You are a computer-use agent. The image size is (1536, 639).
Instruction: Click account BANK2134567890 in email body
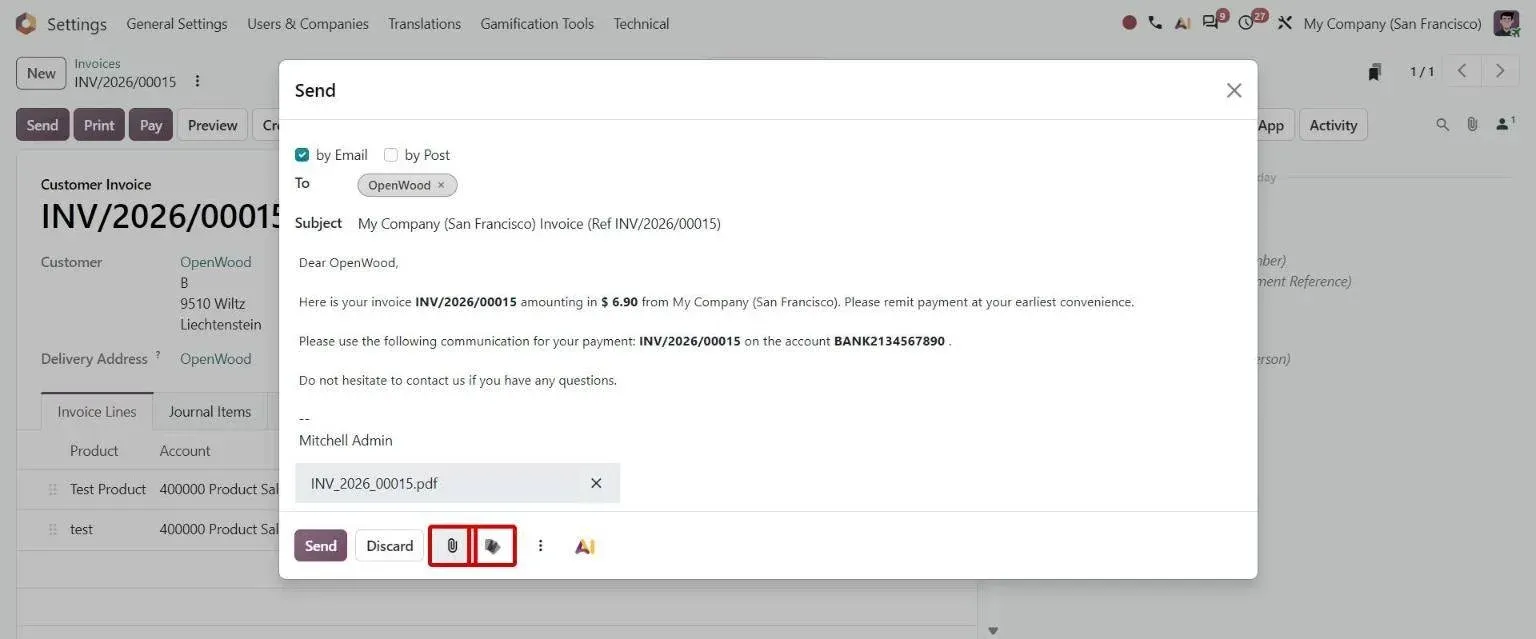[x=889, y=341]
